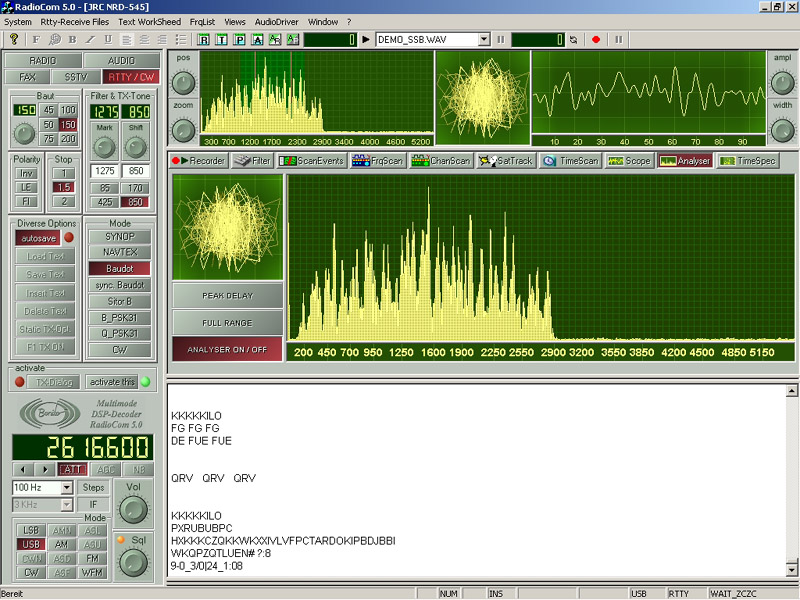The width and height of the screenshot is (800, 600).
Task: Open the AudioDriver menu
Action: click(277, 22)
